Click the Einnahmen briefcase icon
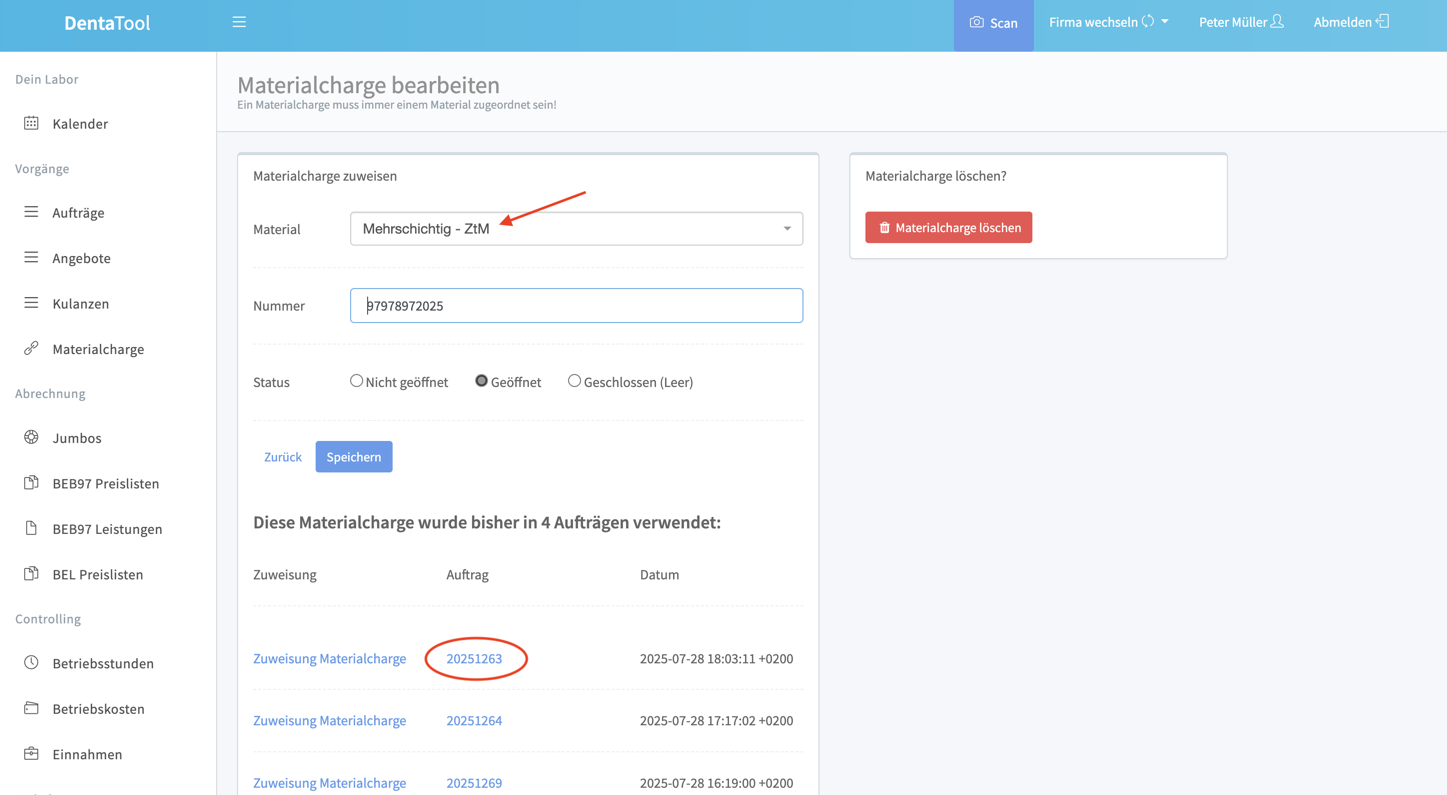1447x795 pixels. [31, 753]
